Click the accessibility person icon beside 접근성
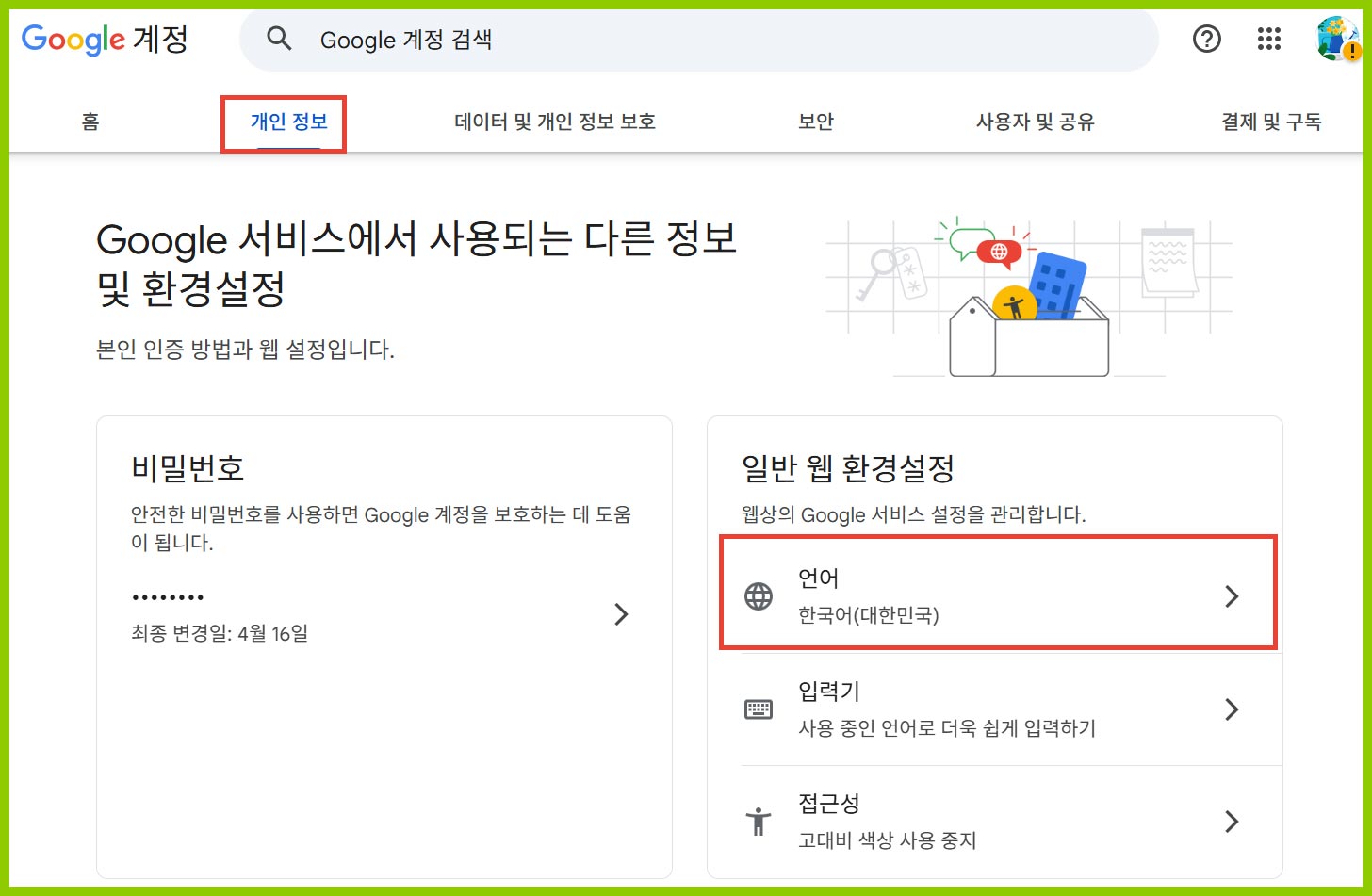The width and height of the screenshot is (1372, 896). tap(759, 822)
